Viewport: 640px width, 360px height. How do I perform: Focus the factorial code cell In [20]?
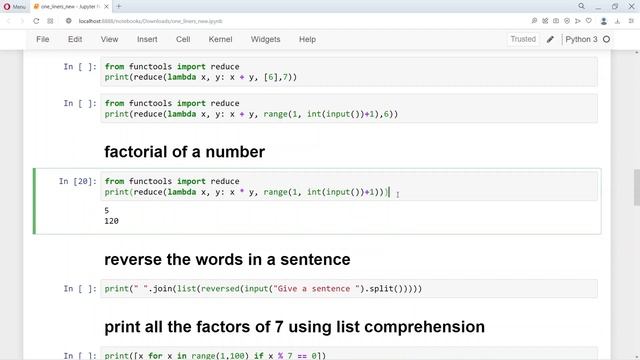click(349, 187)
